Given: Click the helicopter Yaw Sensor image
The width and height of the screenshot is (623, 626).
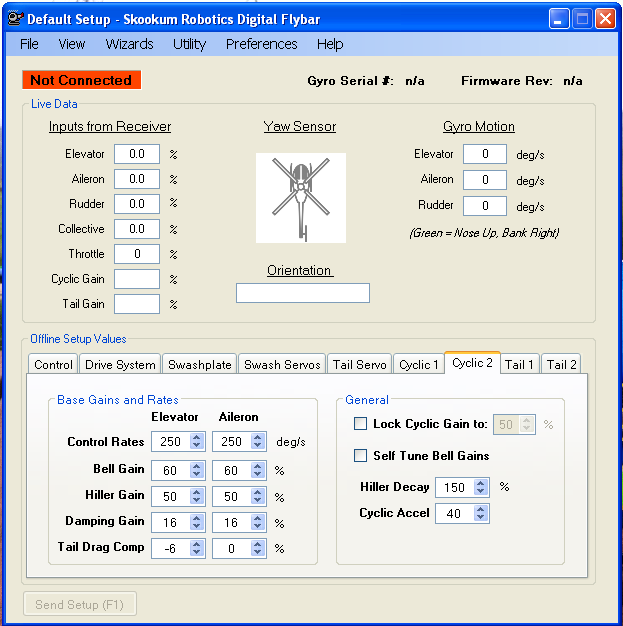Looking at the screenshot, I should (x=301, y=198).
